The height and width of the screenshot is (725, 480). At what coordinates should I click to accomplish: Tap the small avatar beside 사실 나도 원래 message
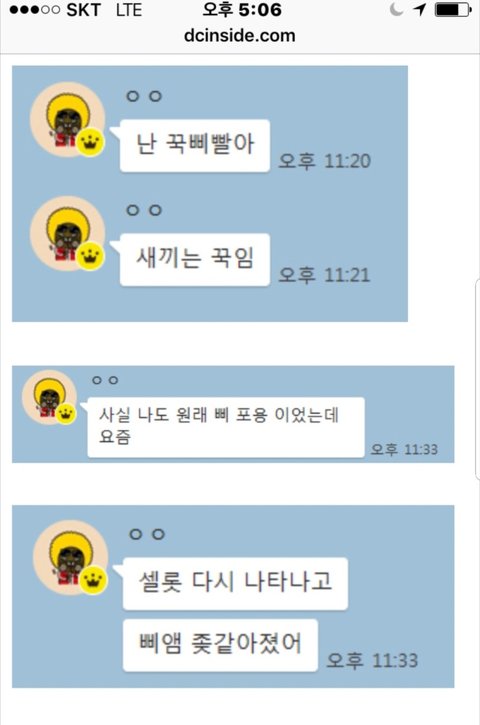point(49,397)
